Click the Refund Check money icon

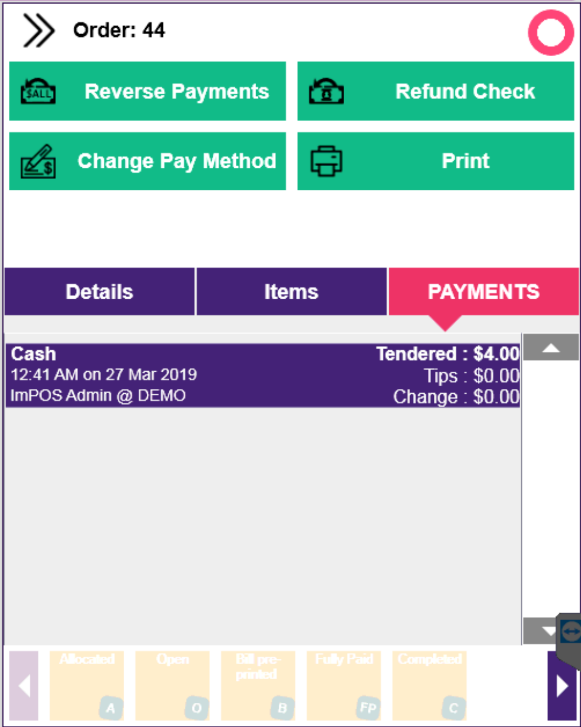(x=326, y=91)
